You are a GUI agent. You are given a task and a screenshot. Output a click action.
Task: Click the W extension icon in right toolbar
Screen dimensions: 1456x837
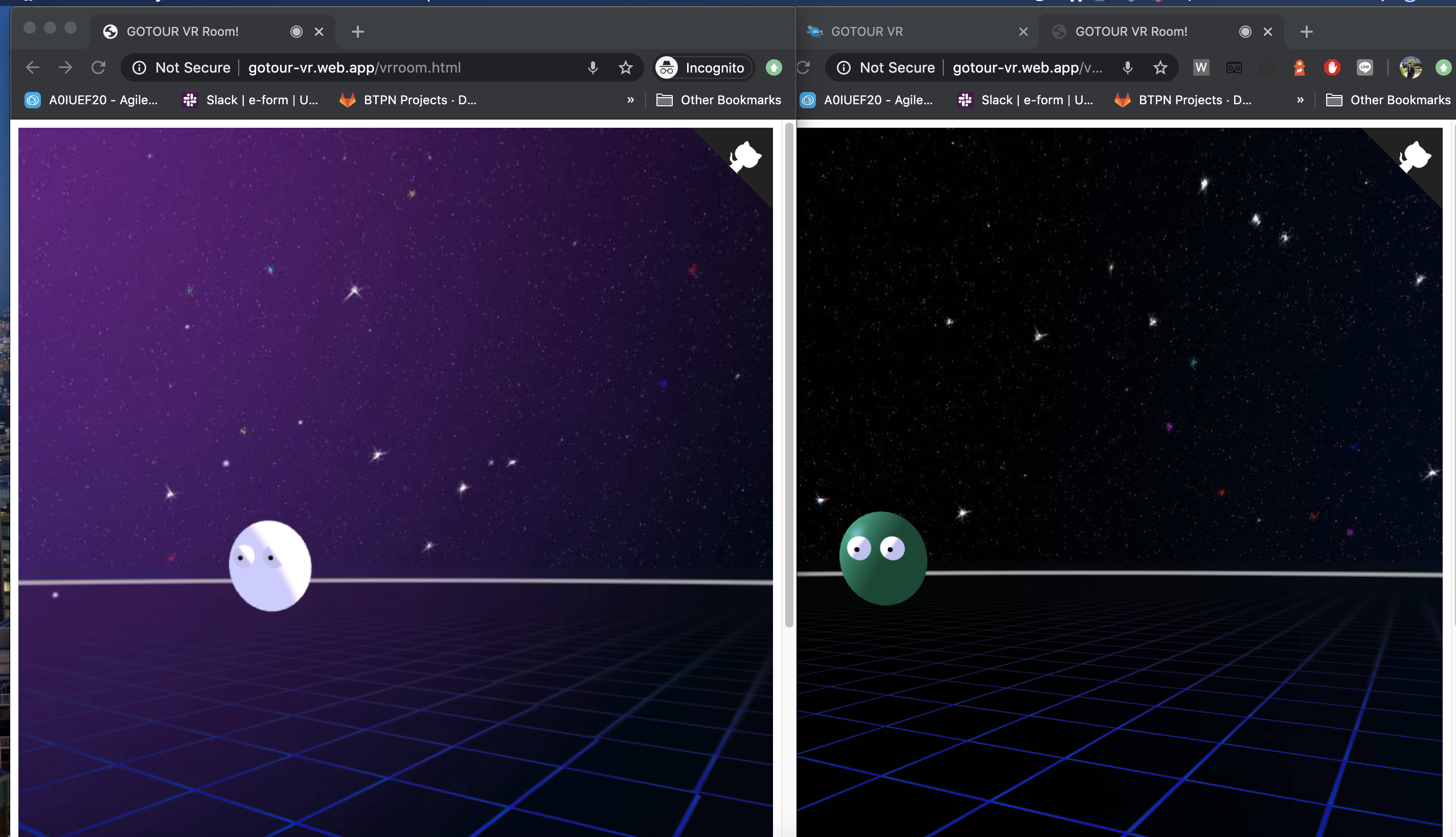tap(1201, 68)
